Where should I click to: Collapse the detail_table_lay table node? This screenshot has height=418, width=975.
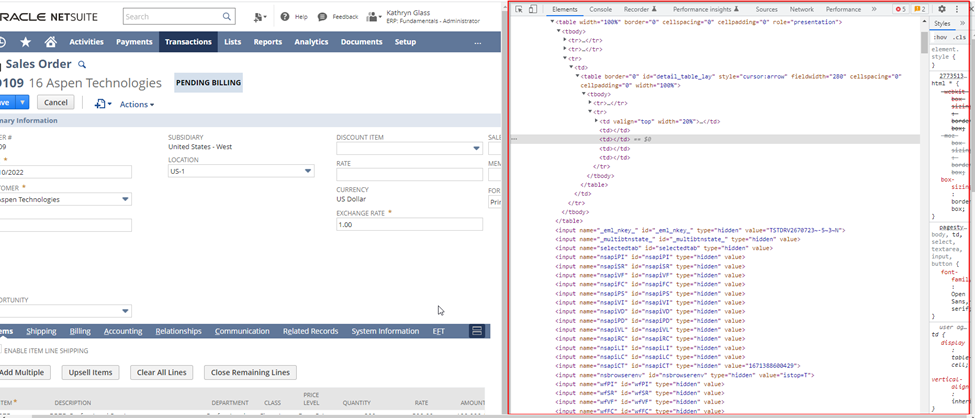coord(577,76)
